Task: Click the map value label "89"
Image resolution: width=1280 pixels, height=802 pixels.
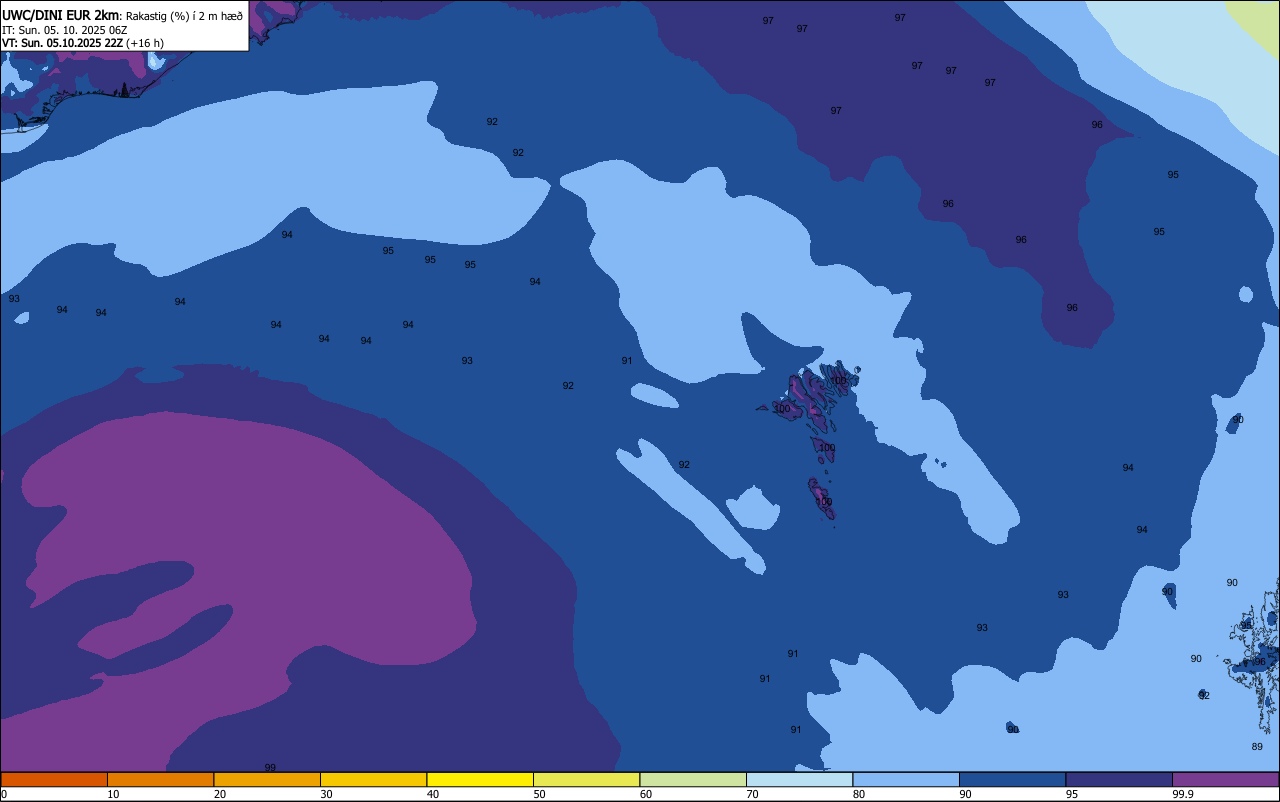Action: coord(1257,746)
